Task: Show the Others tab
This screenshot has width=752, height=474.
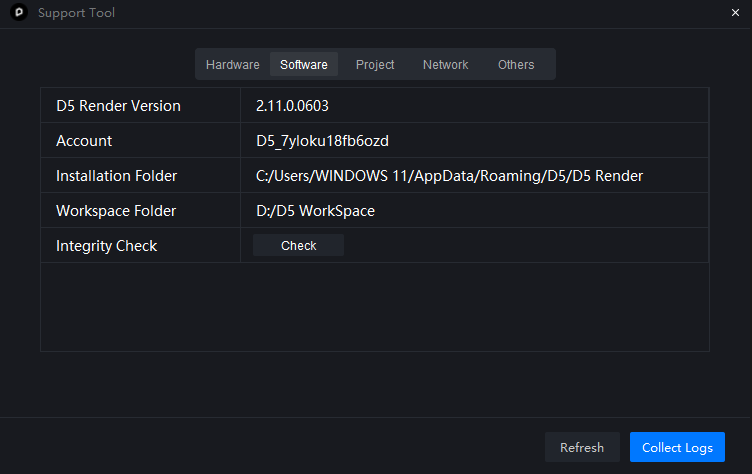Action: [x=516, y=64]
